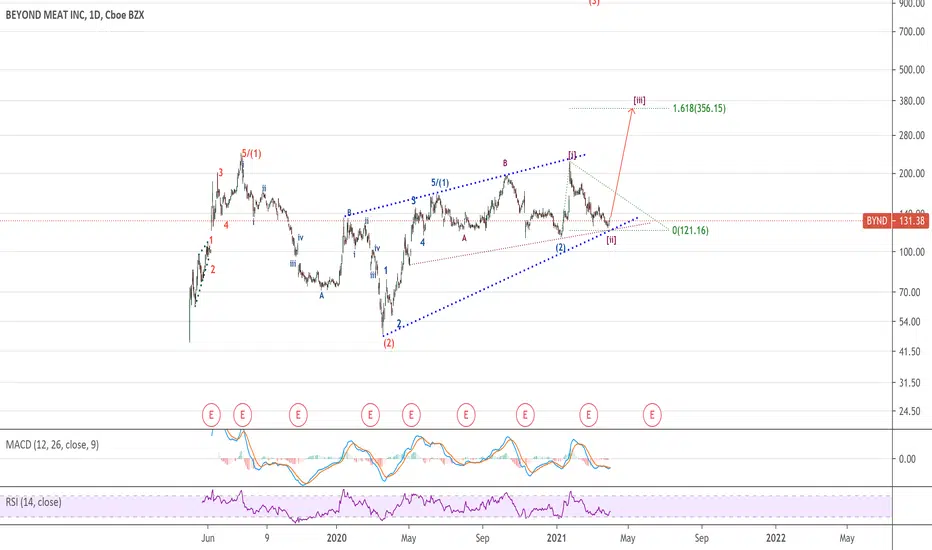This screenshot has height=550, width=932.
Task: Click the BYND 131.38 current price tag
Action: pos(896,221)
